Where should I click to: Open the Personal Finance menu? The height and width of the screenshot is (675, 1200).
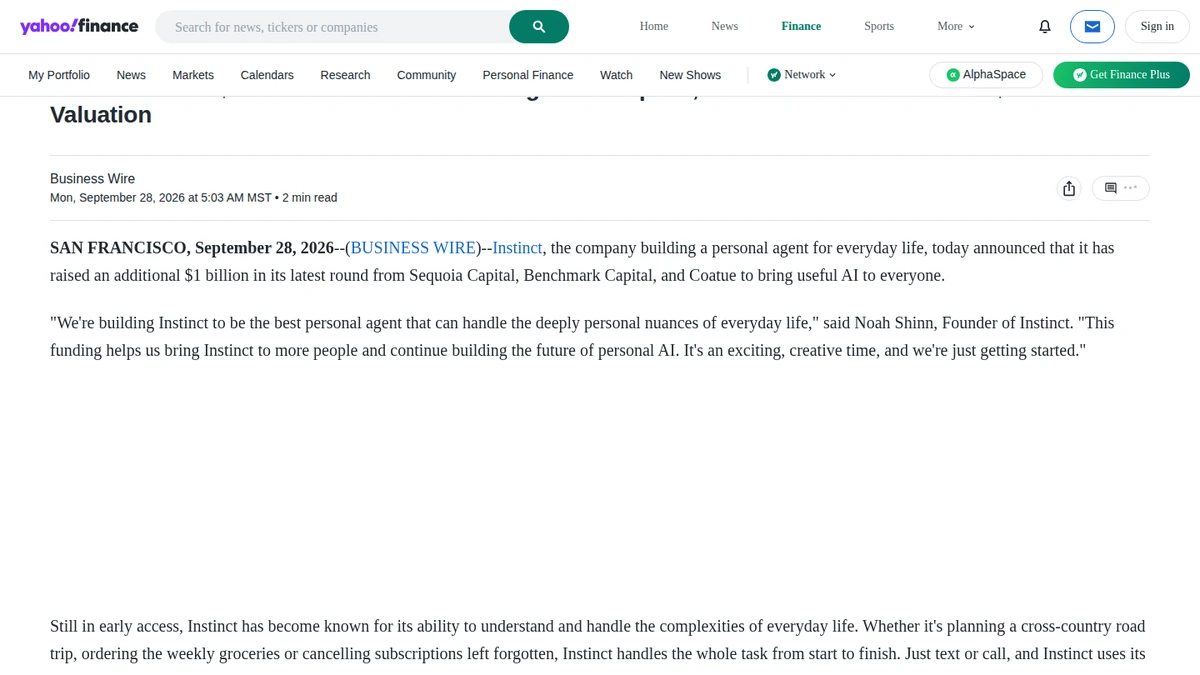[528, 75]
